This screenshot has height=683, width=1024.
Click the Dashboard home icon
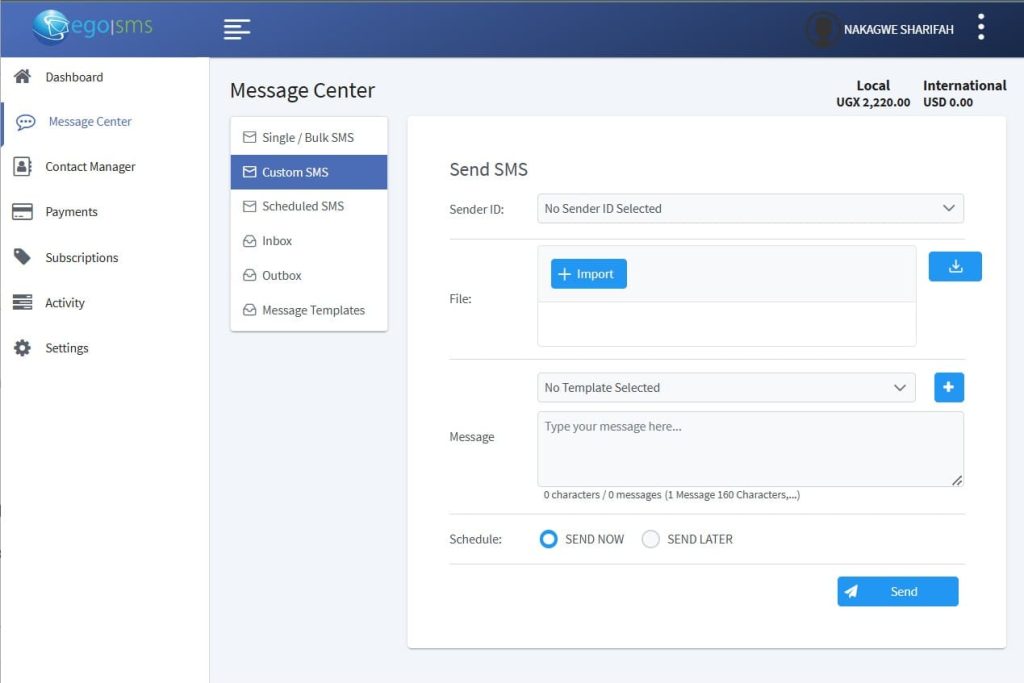pos(22,77)
